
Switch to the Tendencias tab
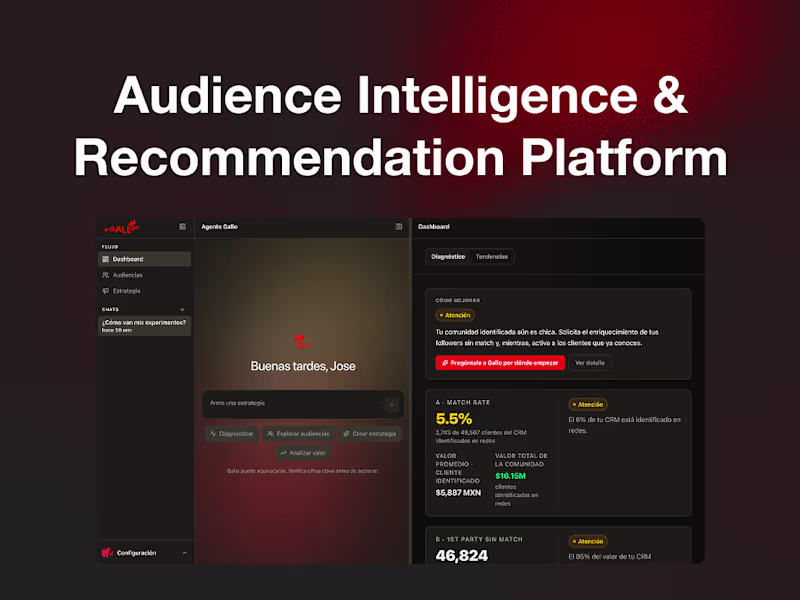pyautogui.click(x=492, y=257)
